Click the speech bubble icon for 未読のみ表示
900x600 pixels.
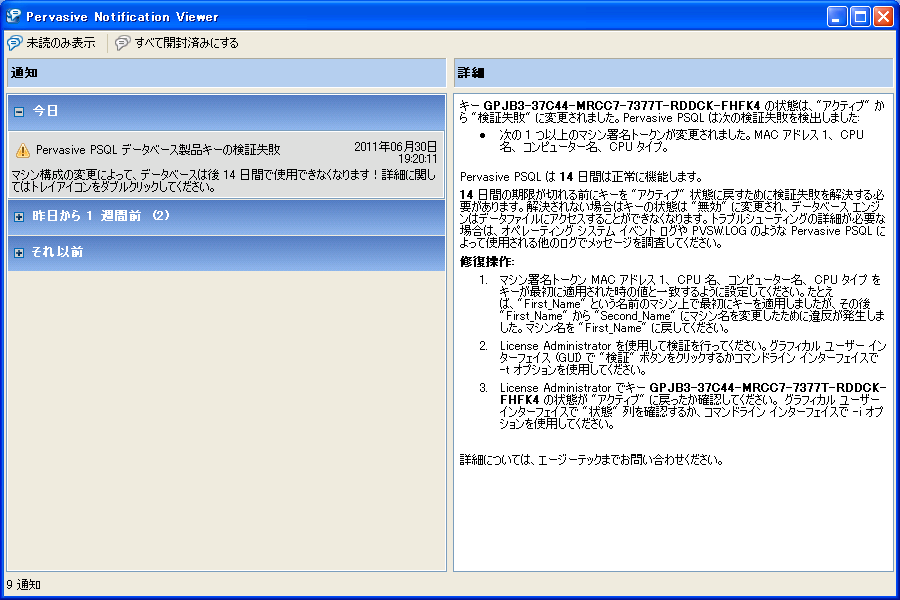[x=15, y=43]
